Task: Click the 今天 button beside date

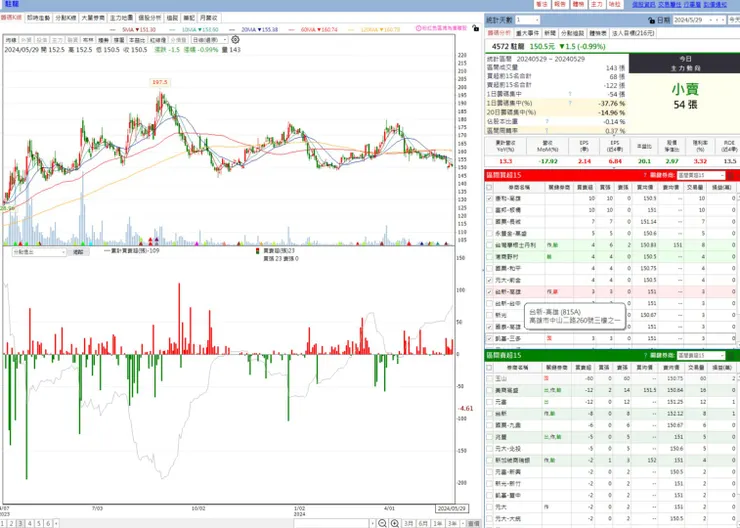Action: click(733, 20)
